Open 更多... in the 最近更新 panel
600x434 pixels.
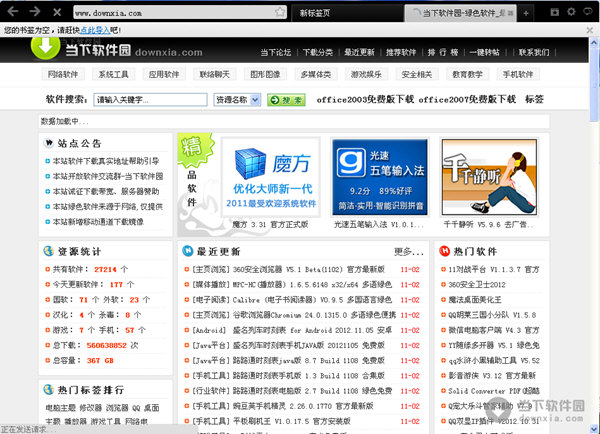pyautogui.click(x=409, y=251)
